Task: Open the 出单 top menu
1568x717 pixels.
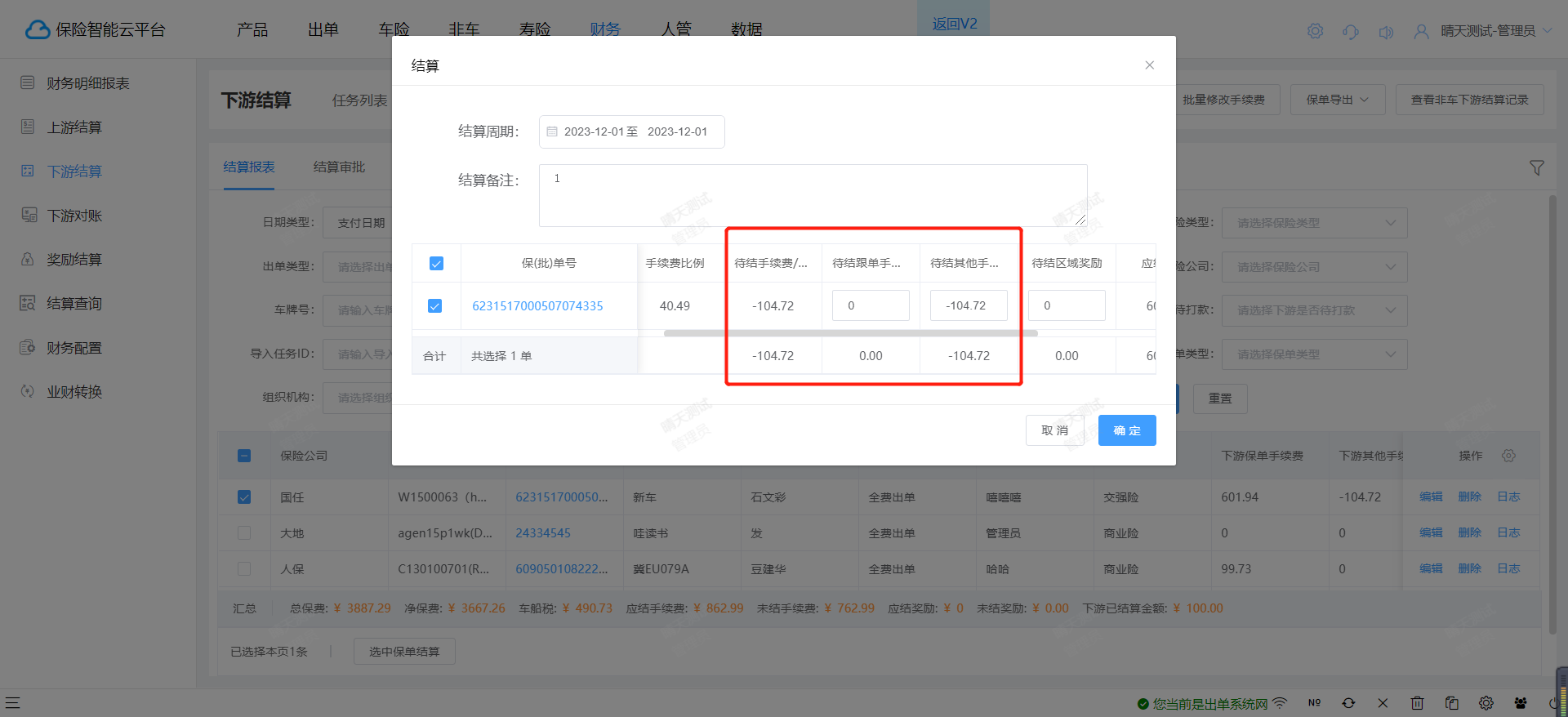Action: (323, 29)
